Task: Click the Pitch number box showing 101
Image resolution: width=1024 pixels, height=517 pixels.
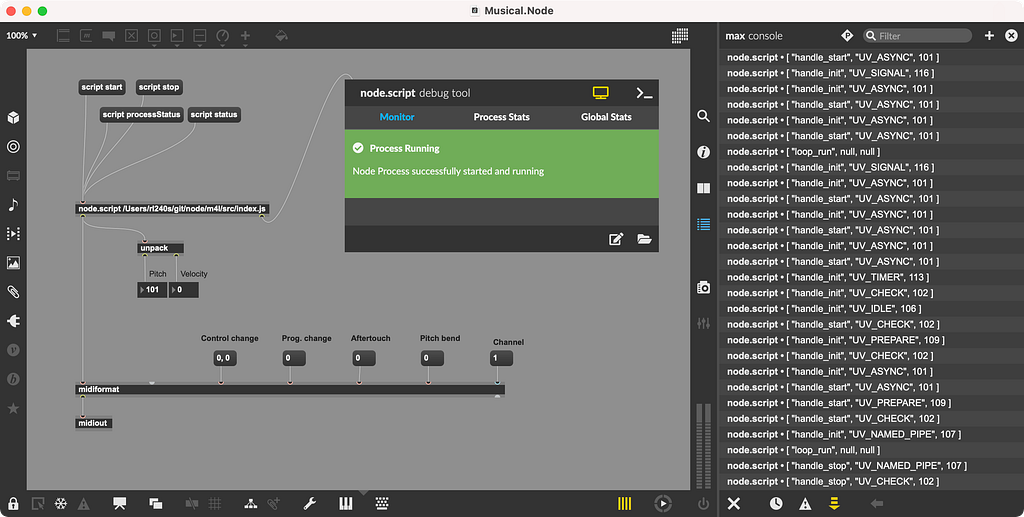Action: point(153,290)
